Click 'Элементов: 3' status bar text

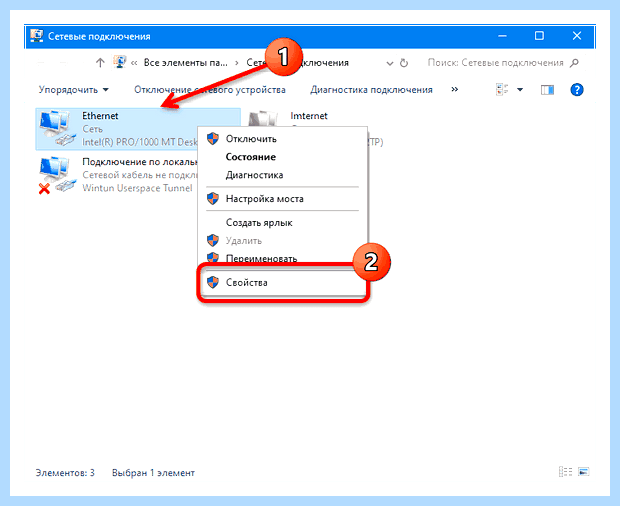tap(65, 473)
